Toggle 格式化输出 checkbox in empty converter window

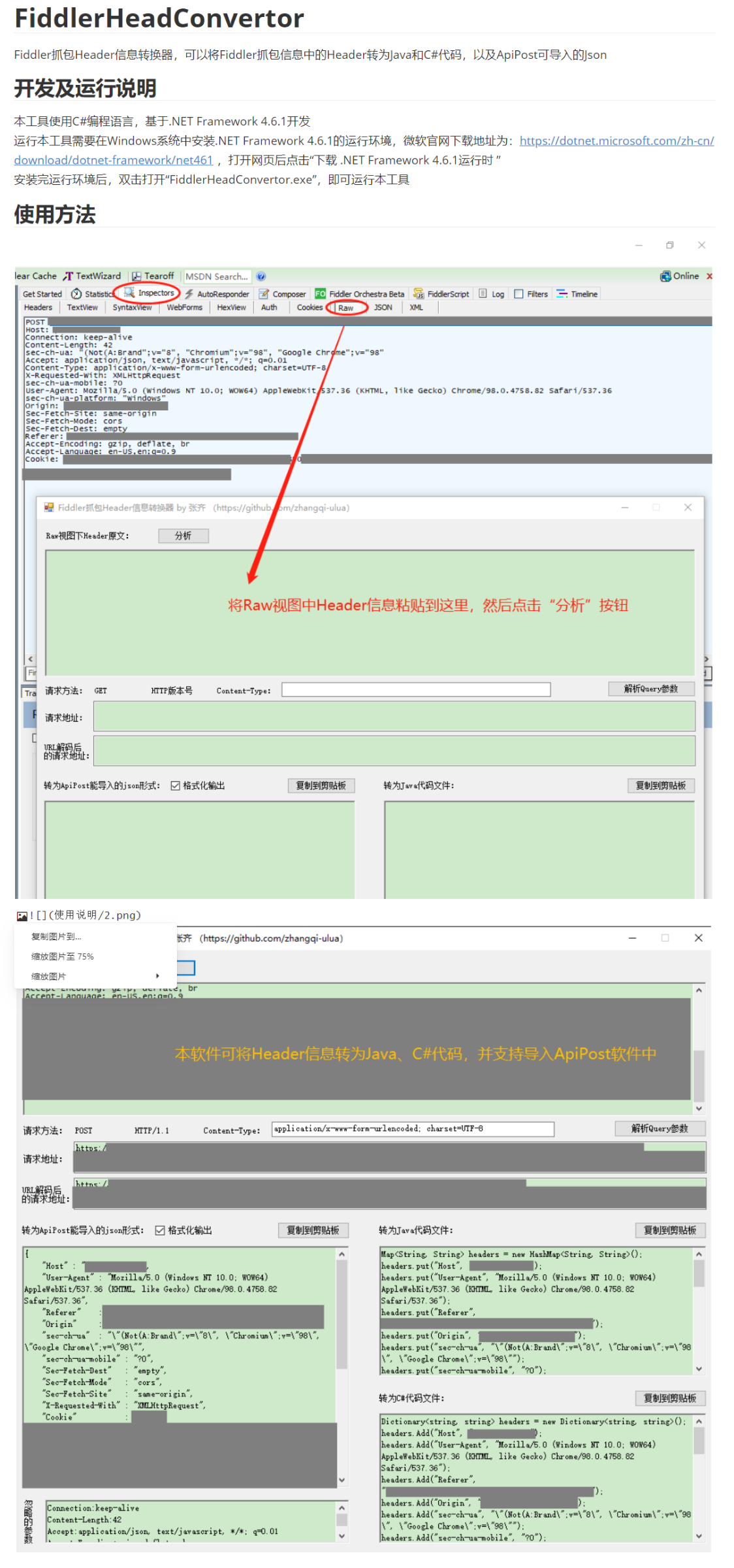click(175, 785)
